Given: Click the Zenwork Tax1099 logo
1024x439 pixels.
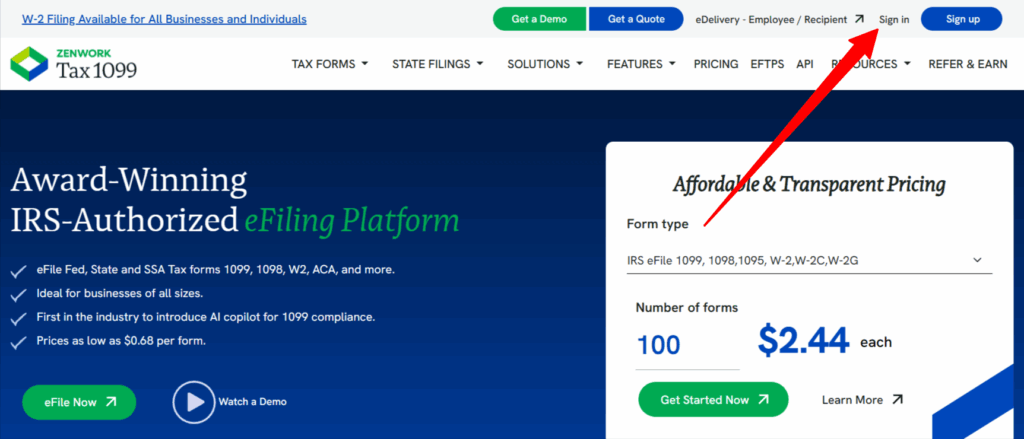Looking at the screenshot, I should click(74, 64).
